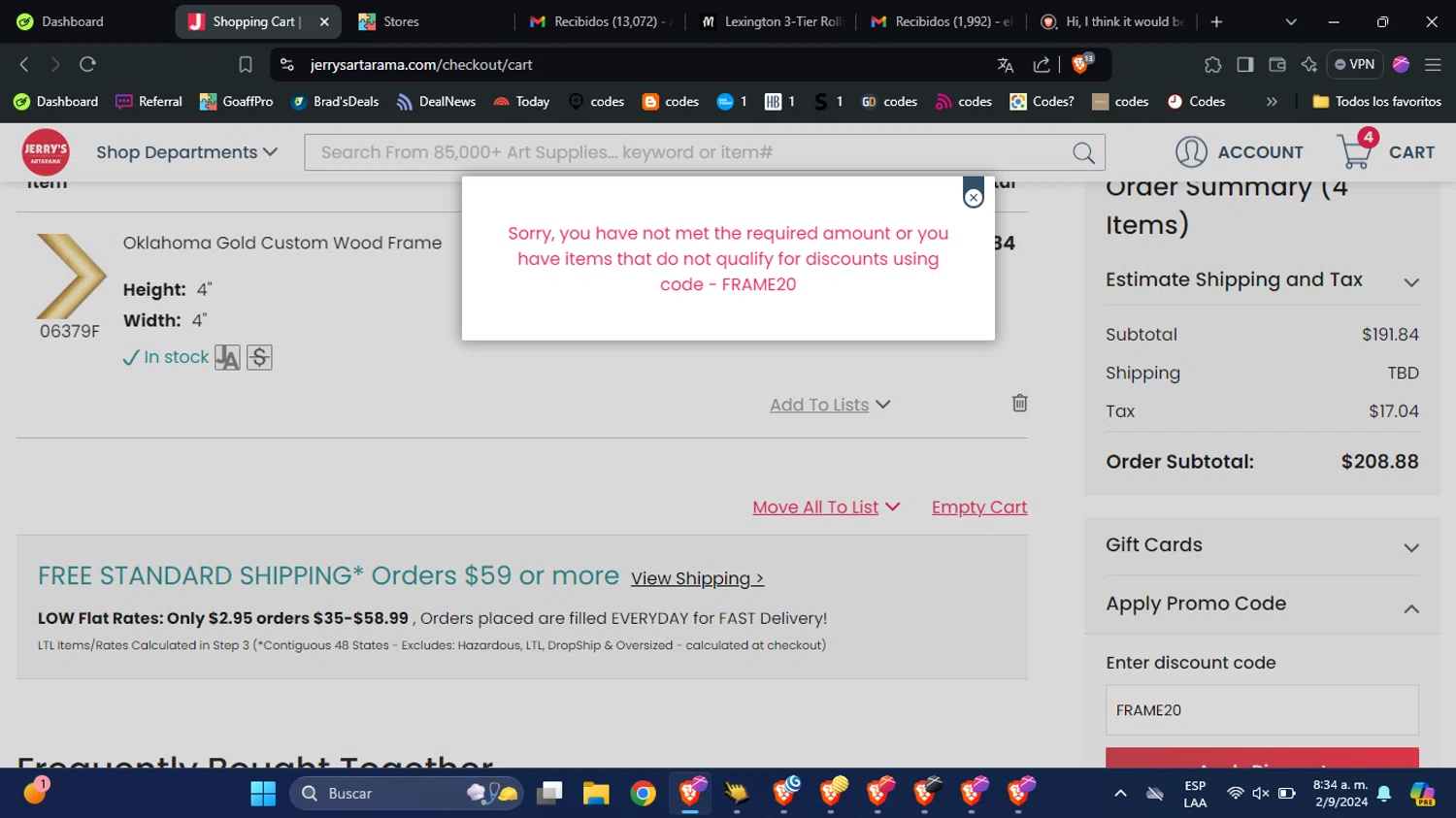Expand Estimate Shipping and Tax
This screenshot has width=1456, height=818.
pos(1262,280)
